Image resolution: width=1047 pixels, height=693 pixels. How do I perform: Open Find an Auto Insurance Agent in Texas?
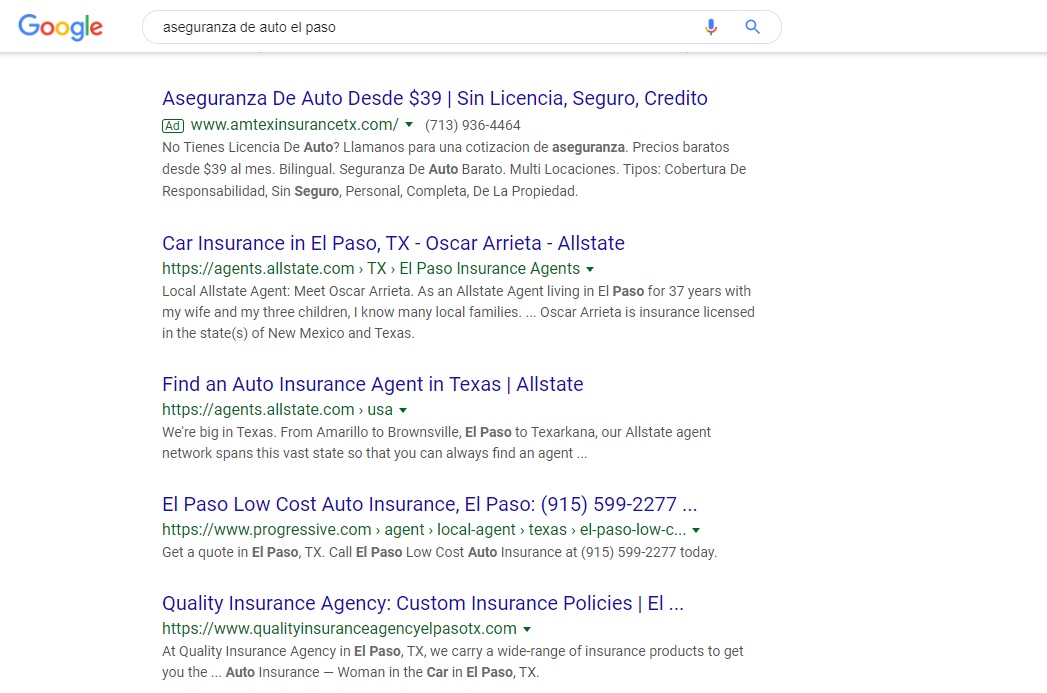tap(373, 384)
